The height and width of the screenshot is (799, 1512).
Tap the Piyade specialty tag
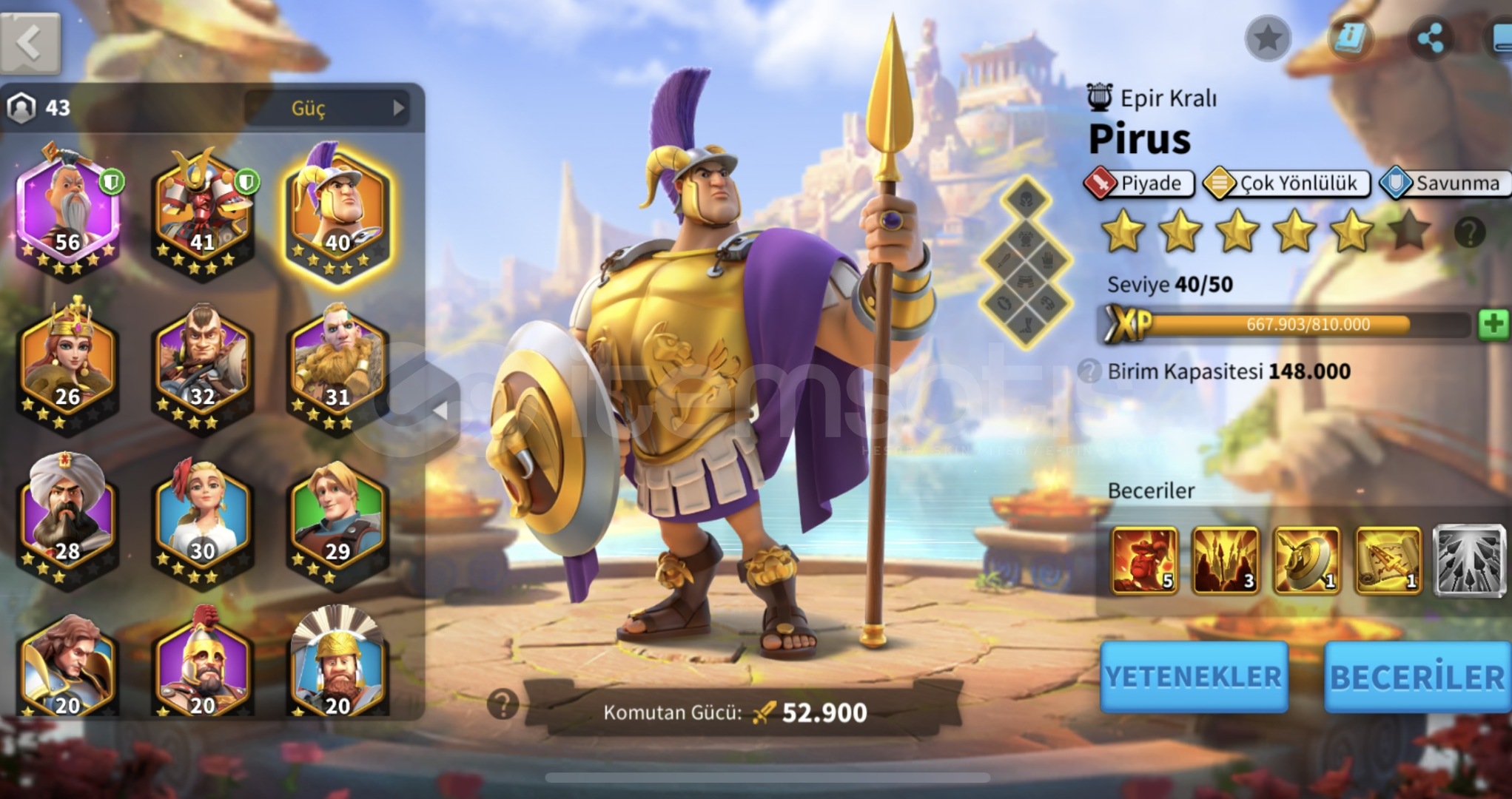[1138, 183]
